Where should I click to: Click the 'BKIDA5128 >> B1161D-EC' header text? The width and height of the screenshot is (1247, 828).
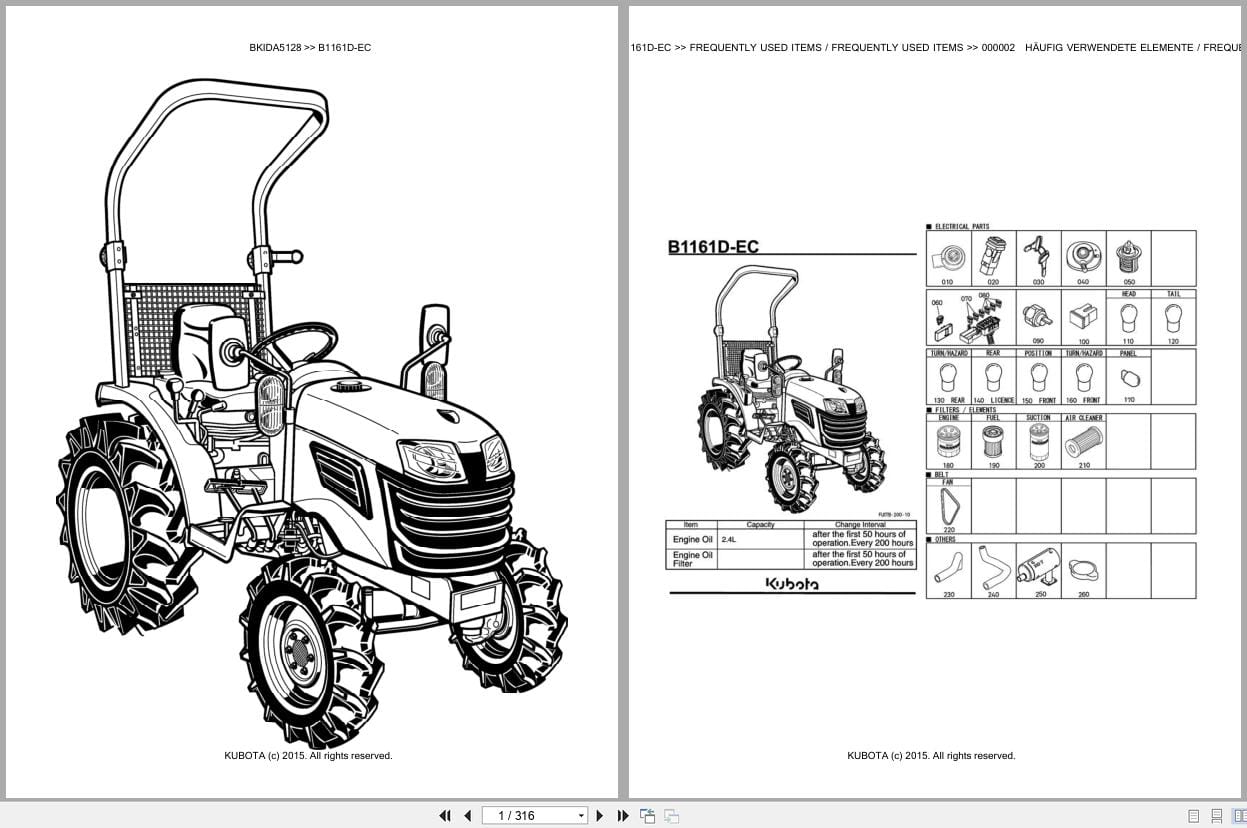[310, 47]
